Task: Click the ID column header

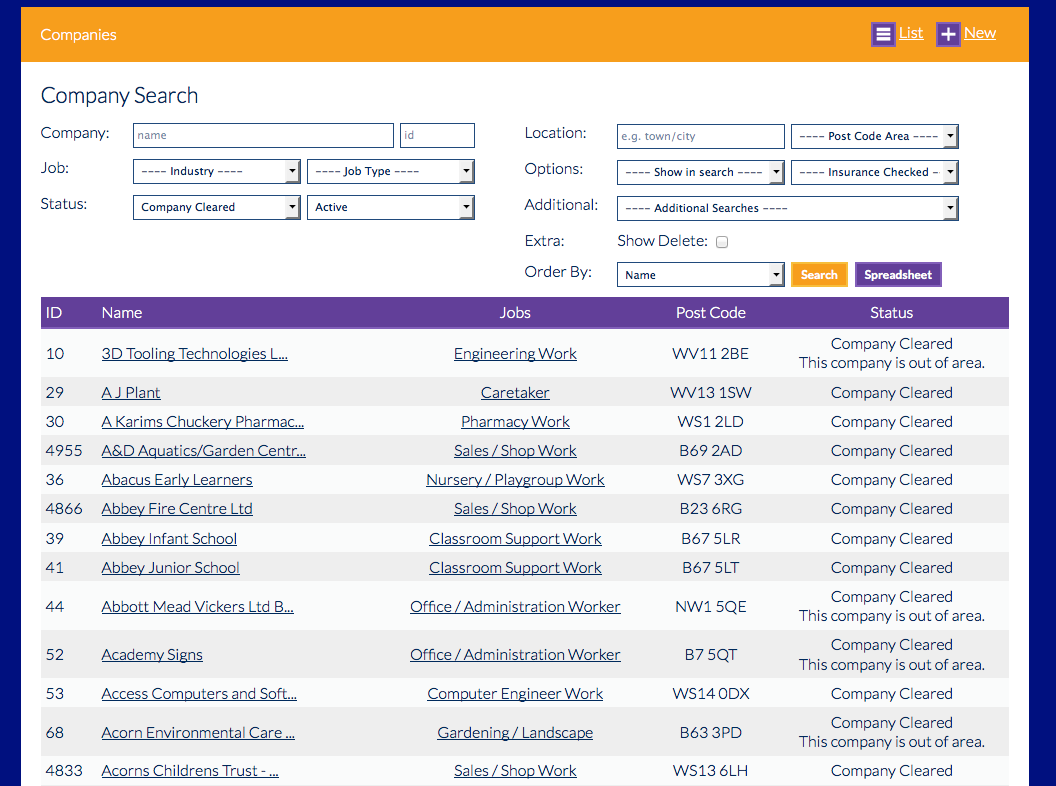Action: click(x=54, y=313)
